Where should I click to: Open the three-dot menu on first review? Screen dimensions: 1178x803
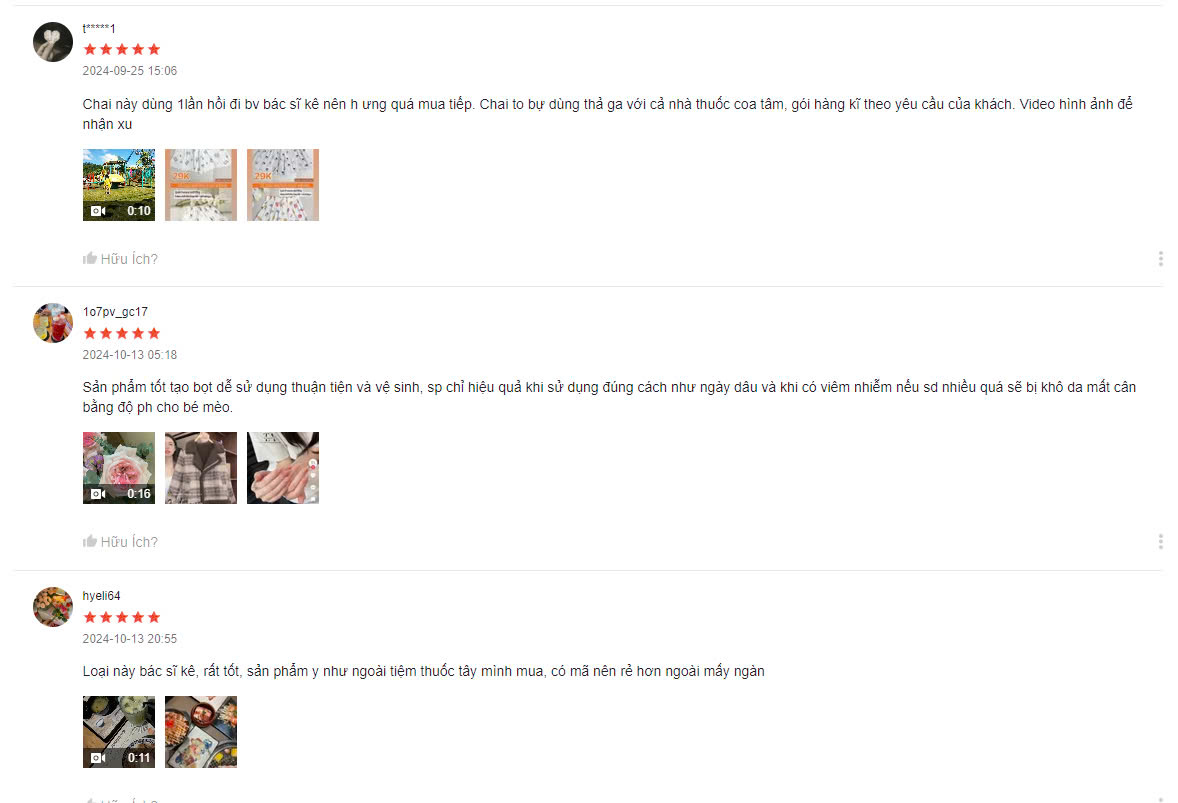[1161, 259]
